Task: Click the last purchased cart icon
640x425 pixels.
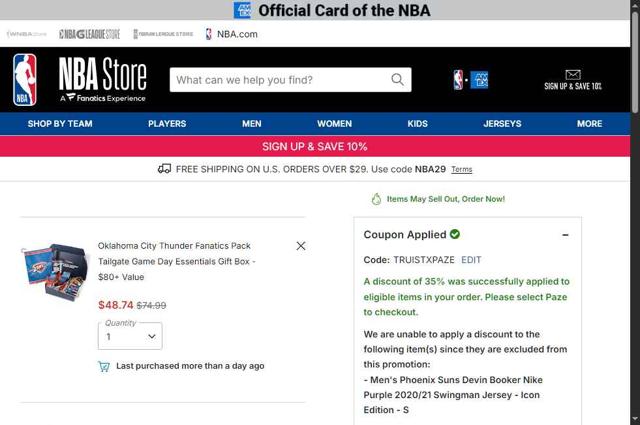Action: [104, 366]
